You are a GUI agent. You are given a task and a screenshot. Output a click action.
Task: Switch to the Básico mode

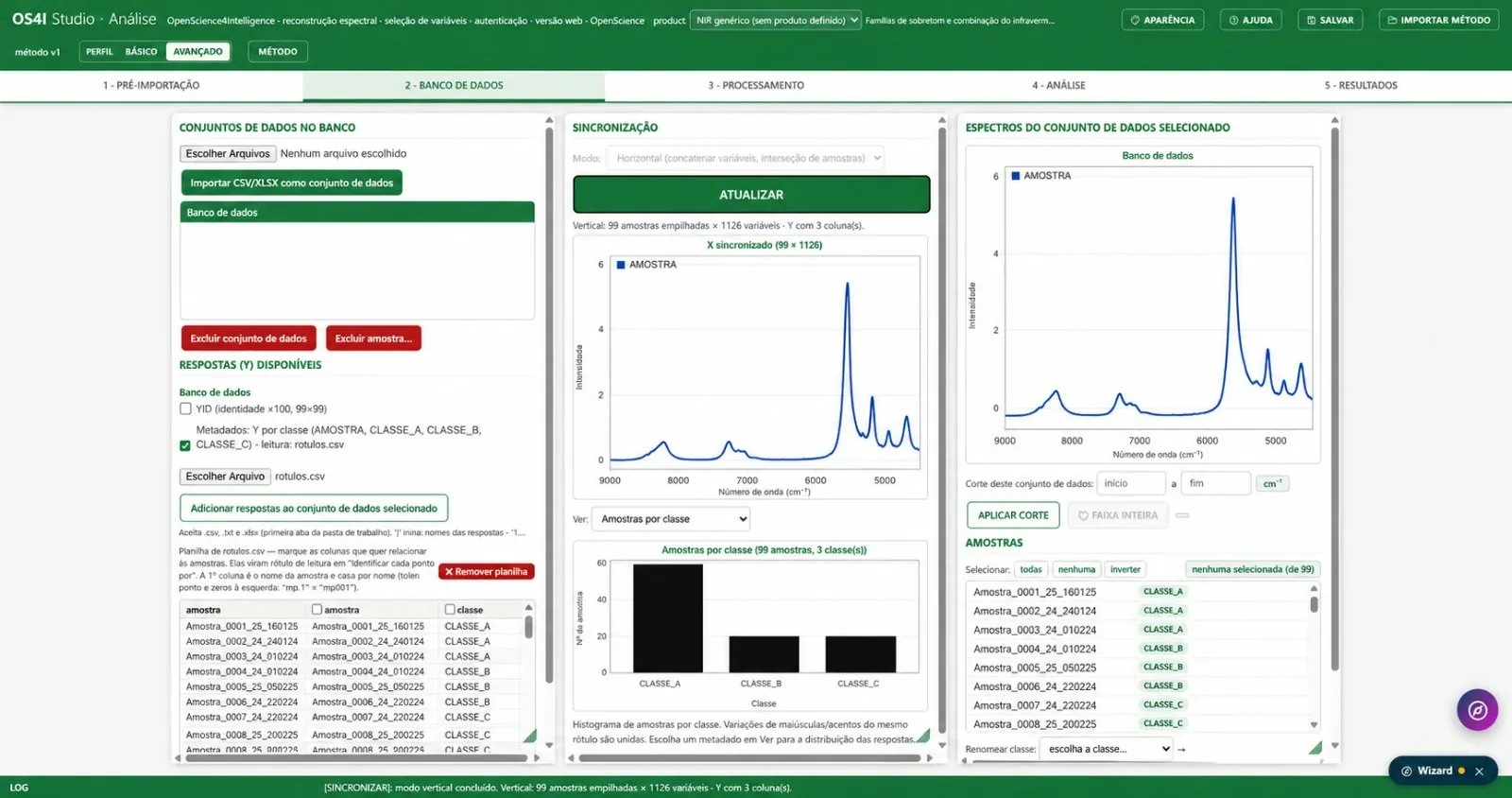[142, 52]
